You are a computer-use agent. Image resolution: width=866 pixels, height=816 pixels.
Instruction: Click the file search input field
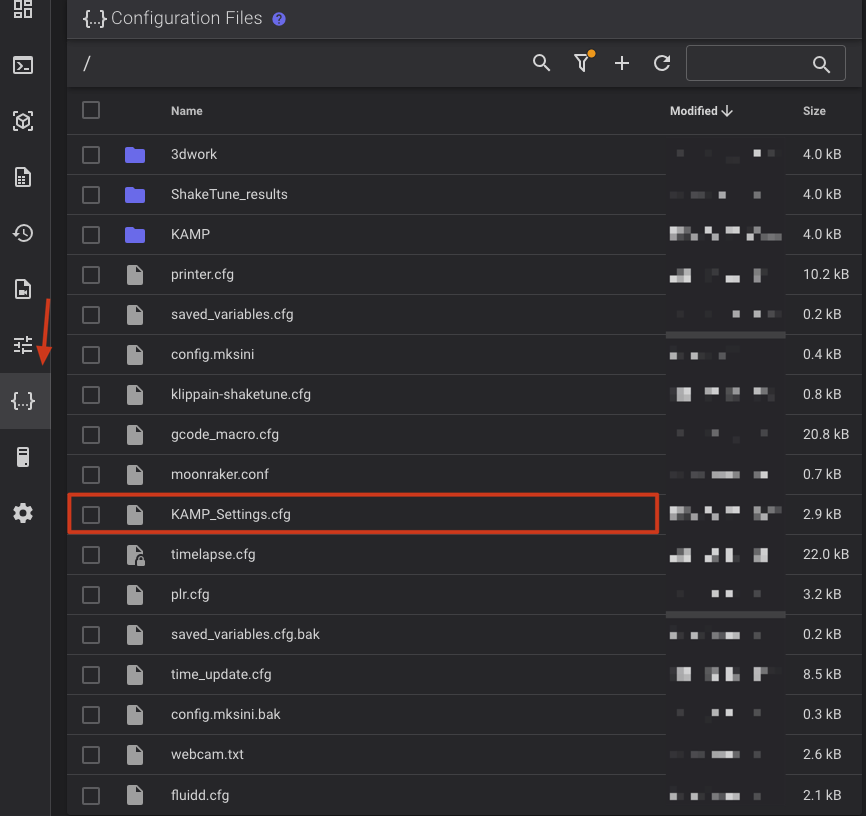coord(750,64)
